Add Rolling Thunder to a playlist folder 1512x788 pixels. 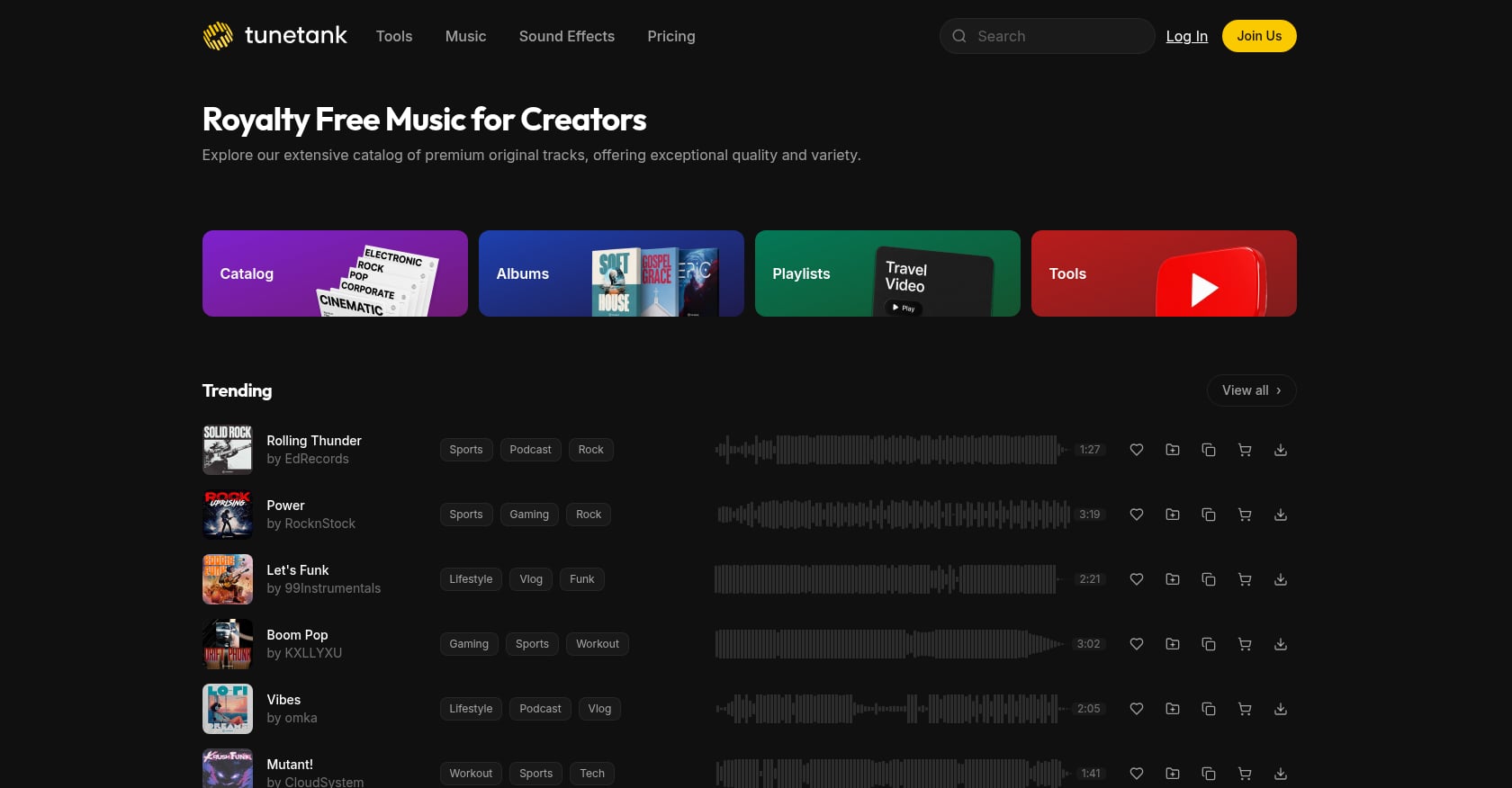click(x=1173, y=450)
